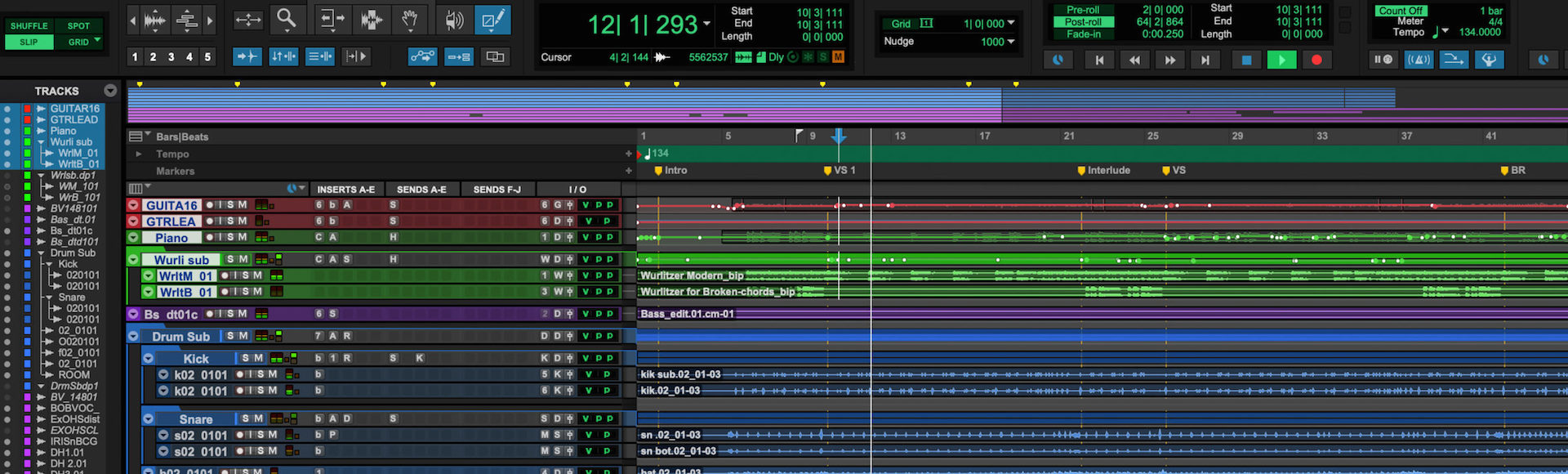This screenshot has height=474, width=1568.
Task: Click the Rewind button
Action: 1134,60
